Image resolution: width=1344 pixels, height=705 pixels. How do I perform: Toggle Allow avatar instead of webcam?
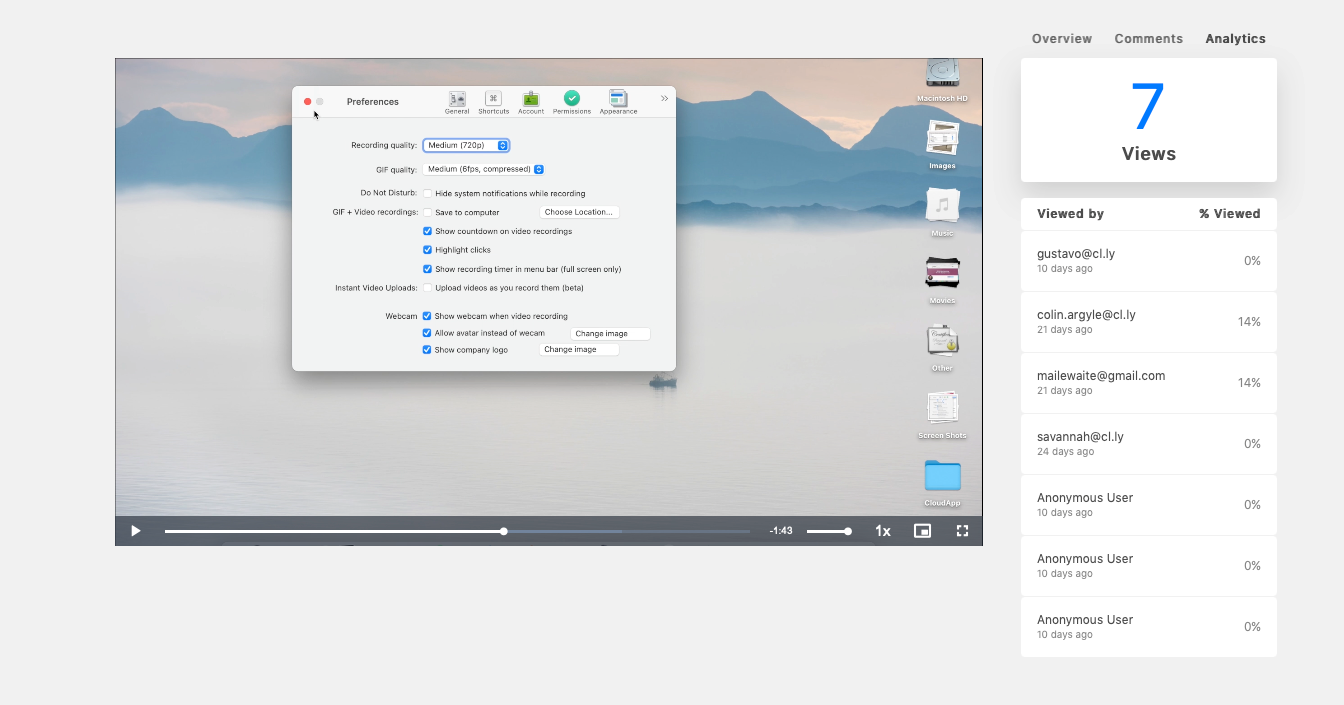427,333
